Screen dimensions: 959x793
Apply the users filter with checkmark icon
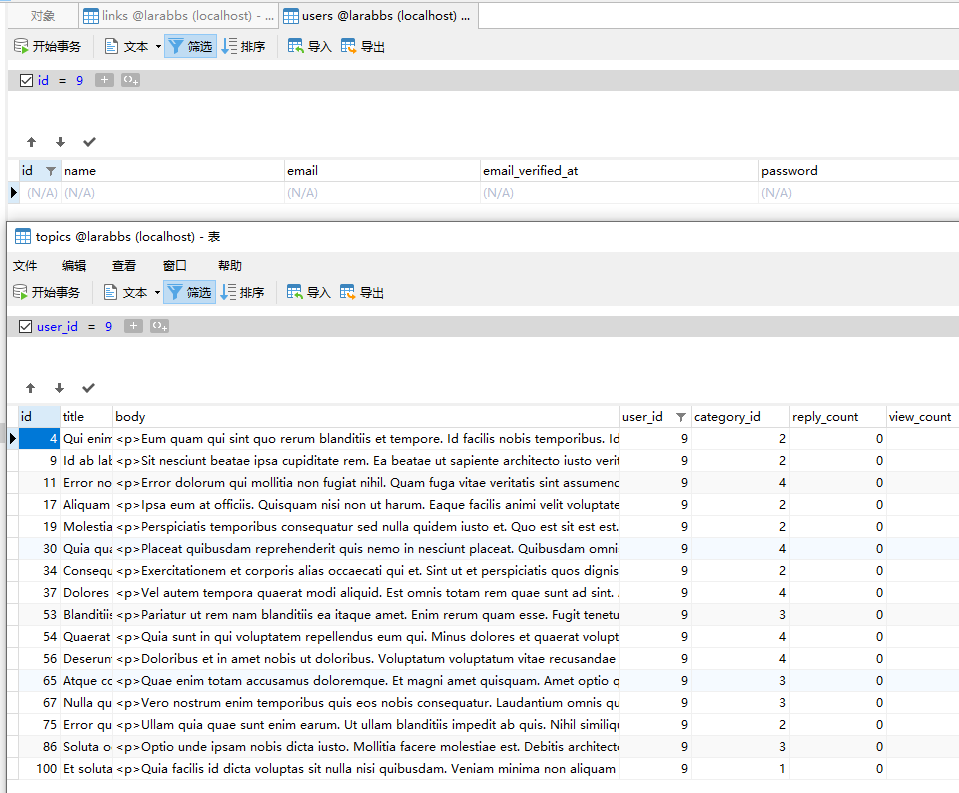point(89,142)
